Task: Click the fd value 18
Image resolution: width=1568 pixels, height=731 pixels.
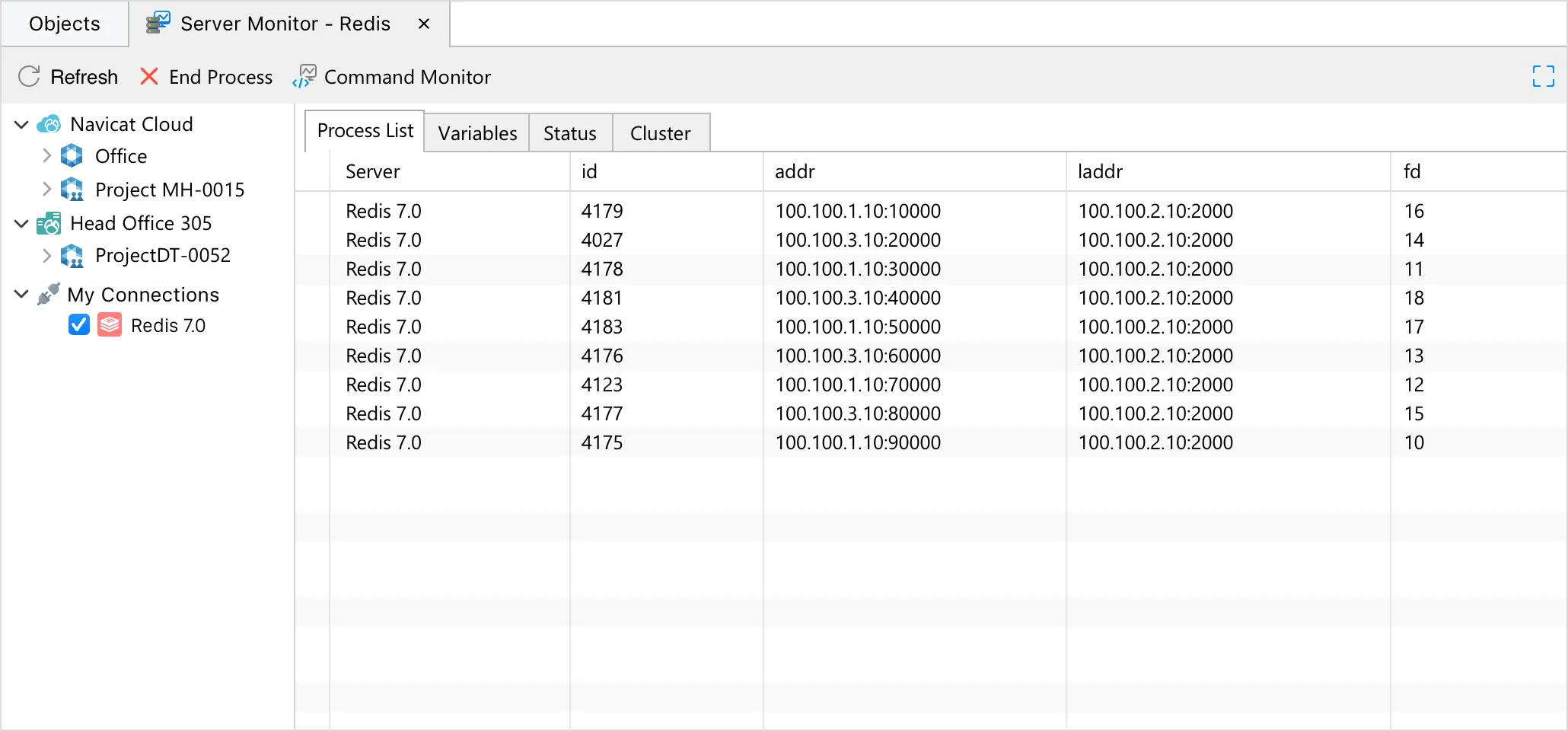Action: tap(1414, 298)
